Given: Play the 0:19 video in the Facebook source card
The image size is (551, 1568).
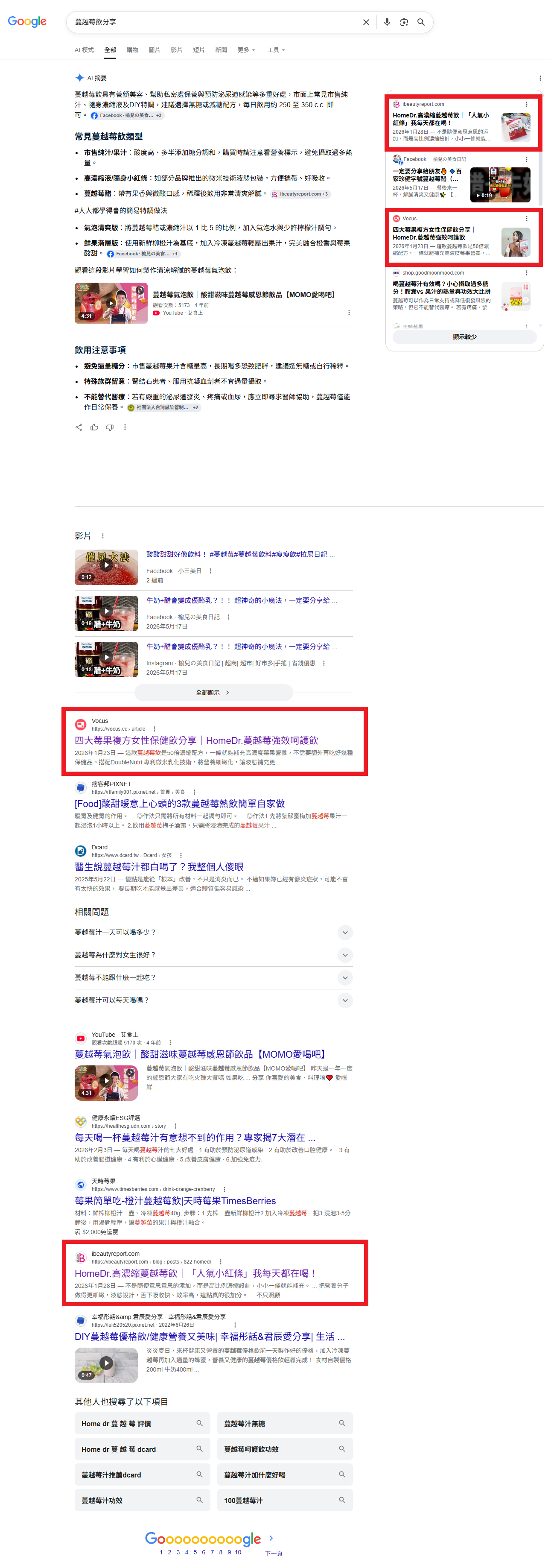Looking at the screenshot, I should [x=501, y=184].
